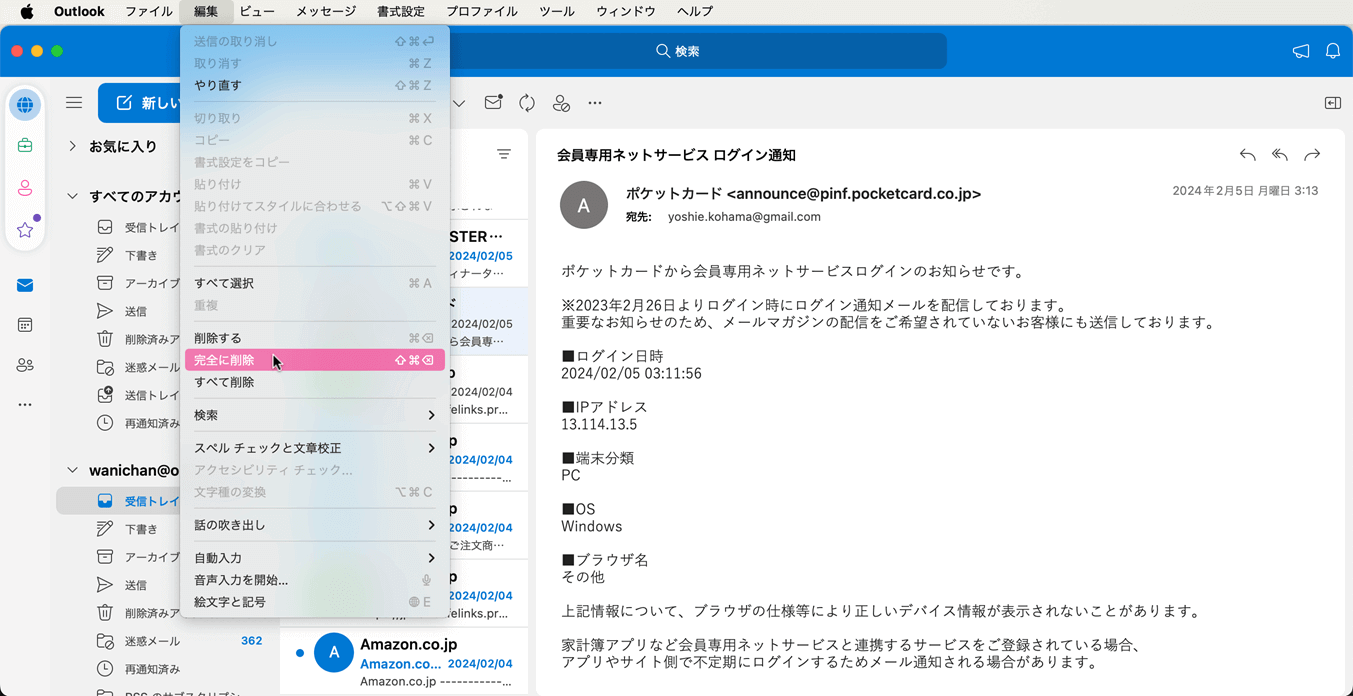The width and height of the screenshot is (1353, 696).
Task: Click the globe account icon in sidebar
Action: click(x=25, y=105)
